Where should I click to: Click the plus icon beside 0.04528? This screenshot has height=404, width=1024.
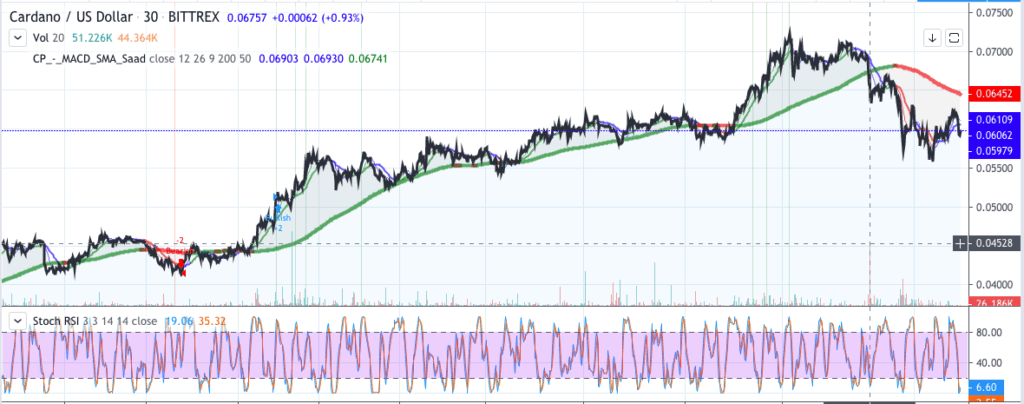pos(960,244)
